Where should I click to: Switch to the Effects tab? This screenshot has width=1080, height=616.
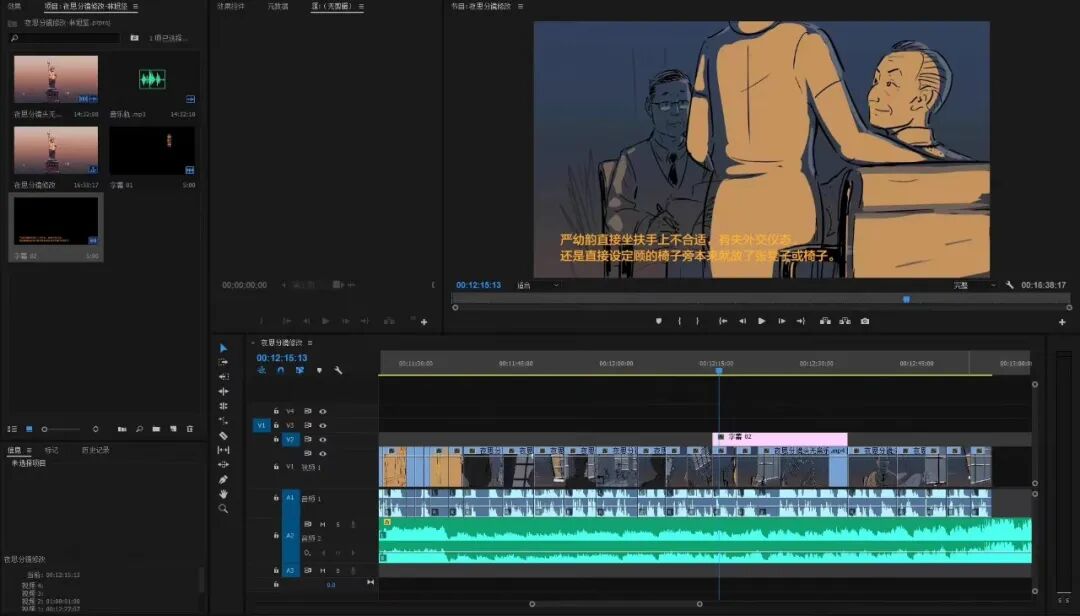point(14,6)
